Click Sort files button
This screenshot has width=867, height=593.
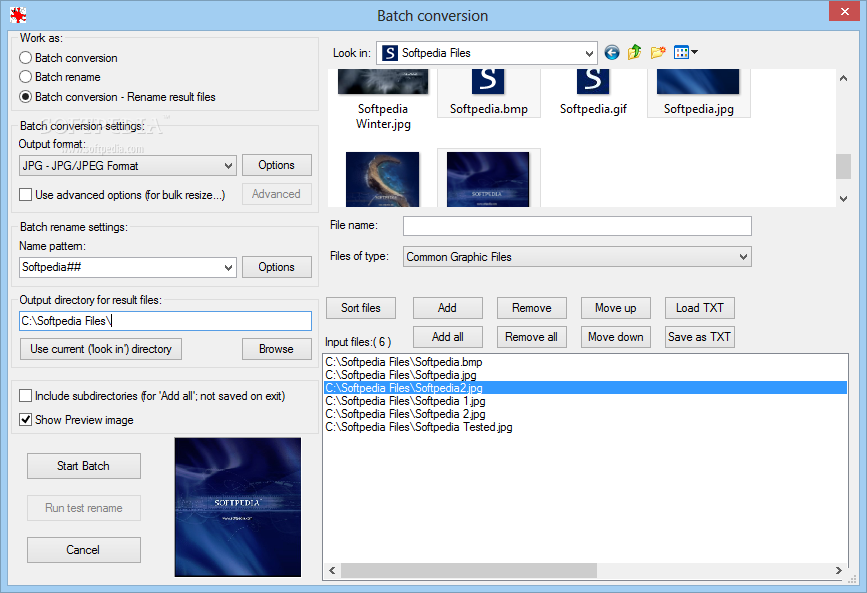click(x=361, y=308)
